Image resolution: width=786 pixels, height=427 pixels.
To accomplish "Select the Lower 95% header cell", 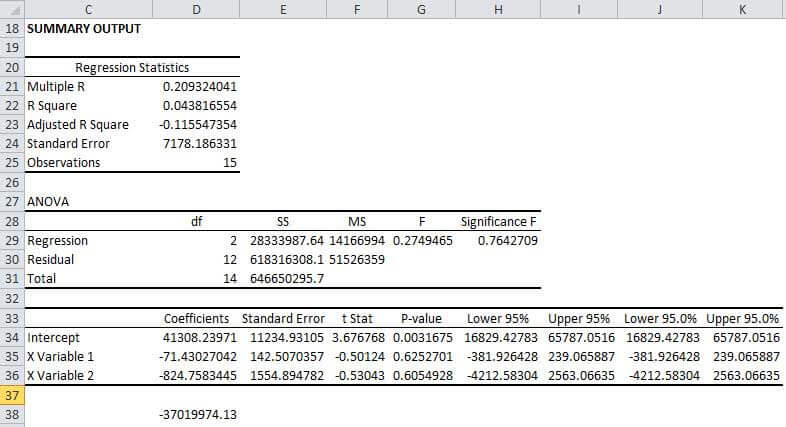I will tap(498, 318).
